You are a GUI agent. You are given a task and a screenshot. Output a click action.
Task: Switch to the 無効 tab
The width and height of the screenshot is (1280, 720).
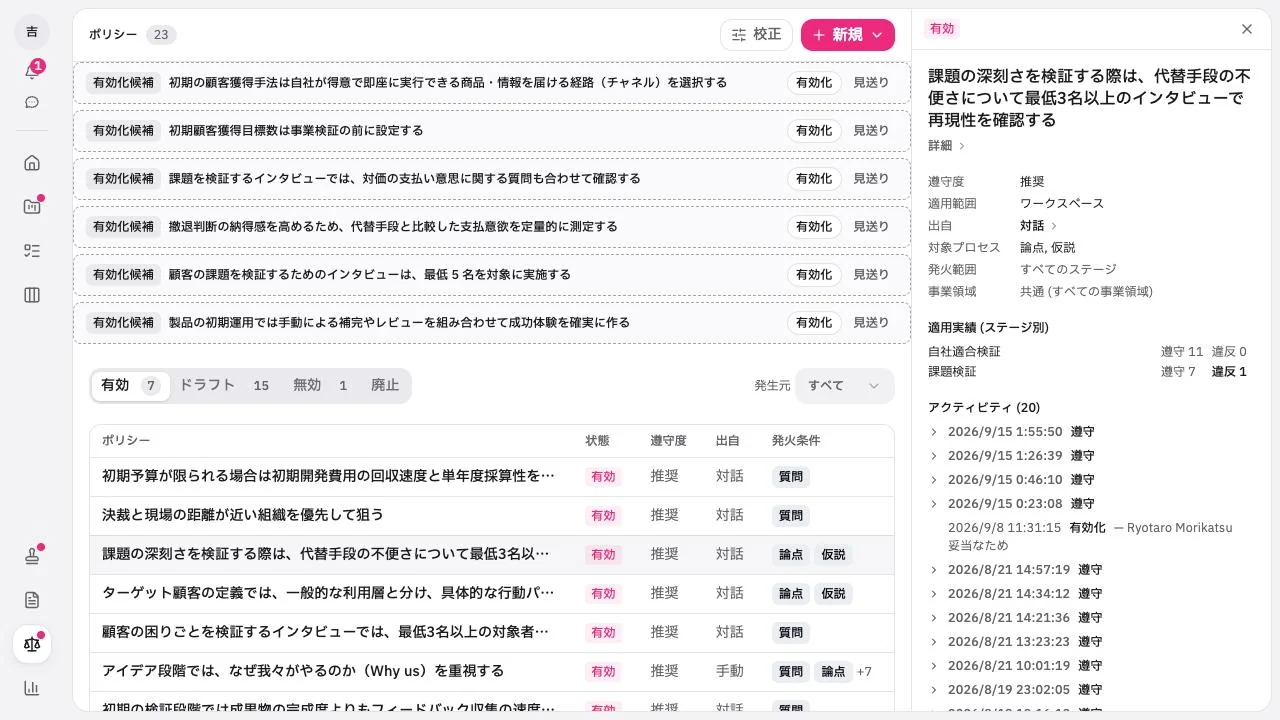click(x=320, y=386)
